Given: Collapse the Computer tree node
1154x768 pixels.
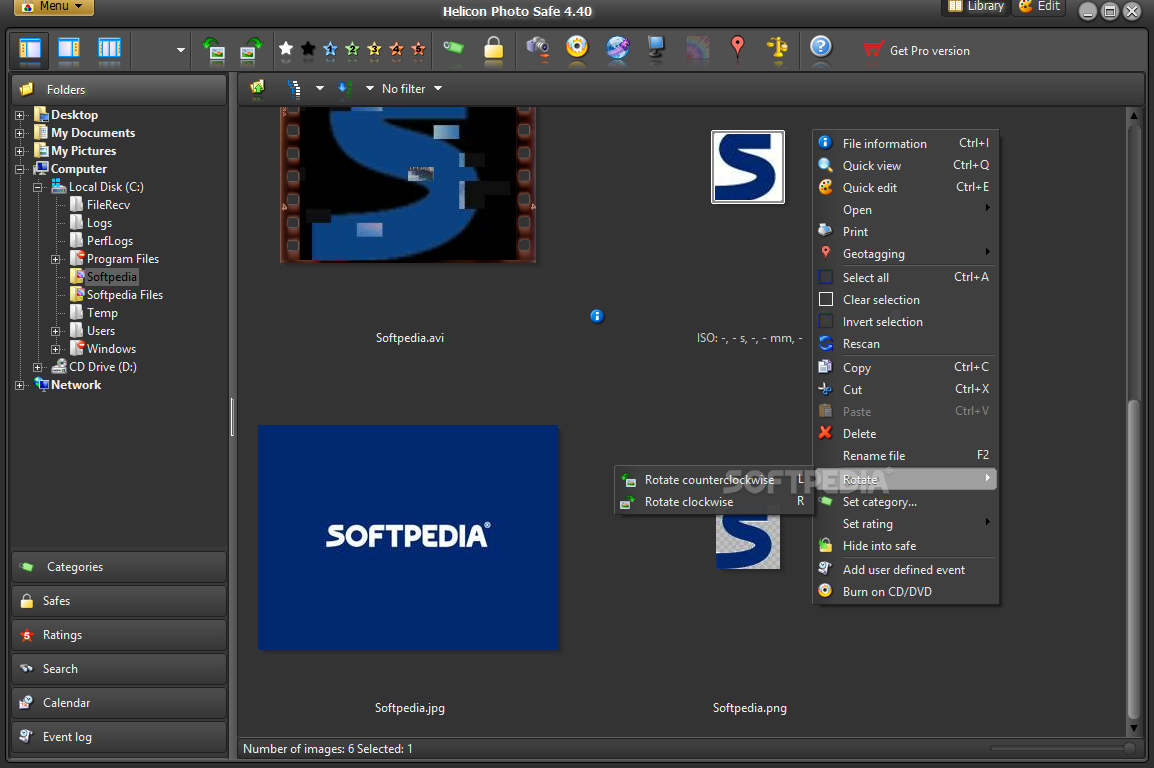Looking at the screenshot, I should 20,169.
